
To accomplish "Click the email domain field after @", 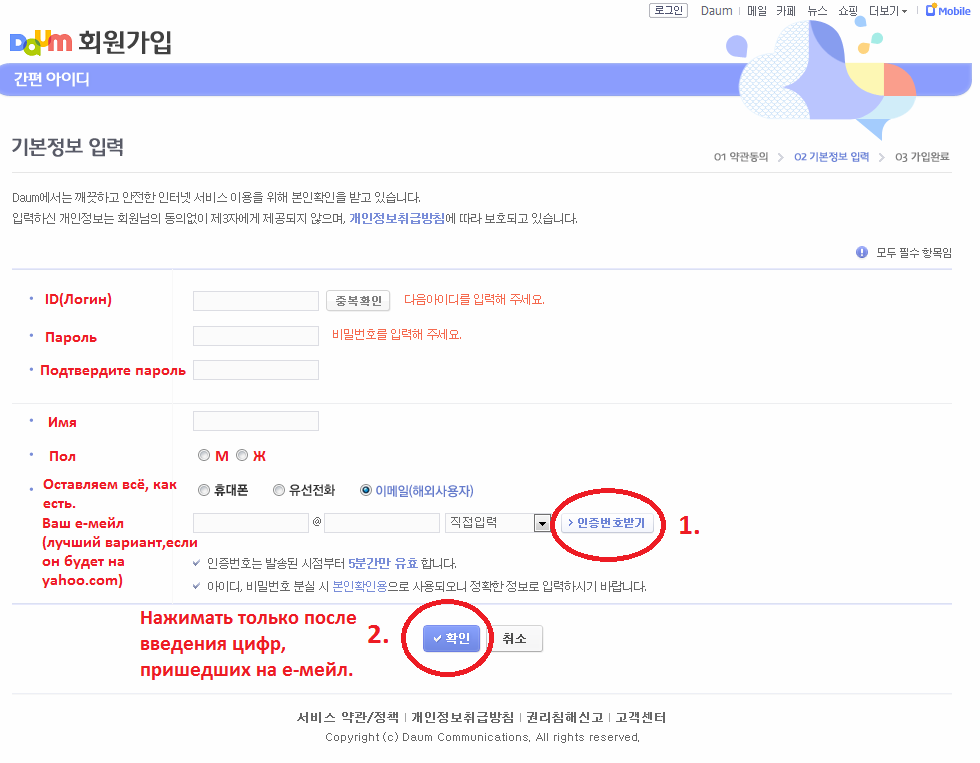I will pyautogui.click(x=382, y=523).
